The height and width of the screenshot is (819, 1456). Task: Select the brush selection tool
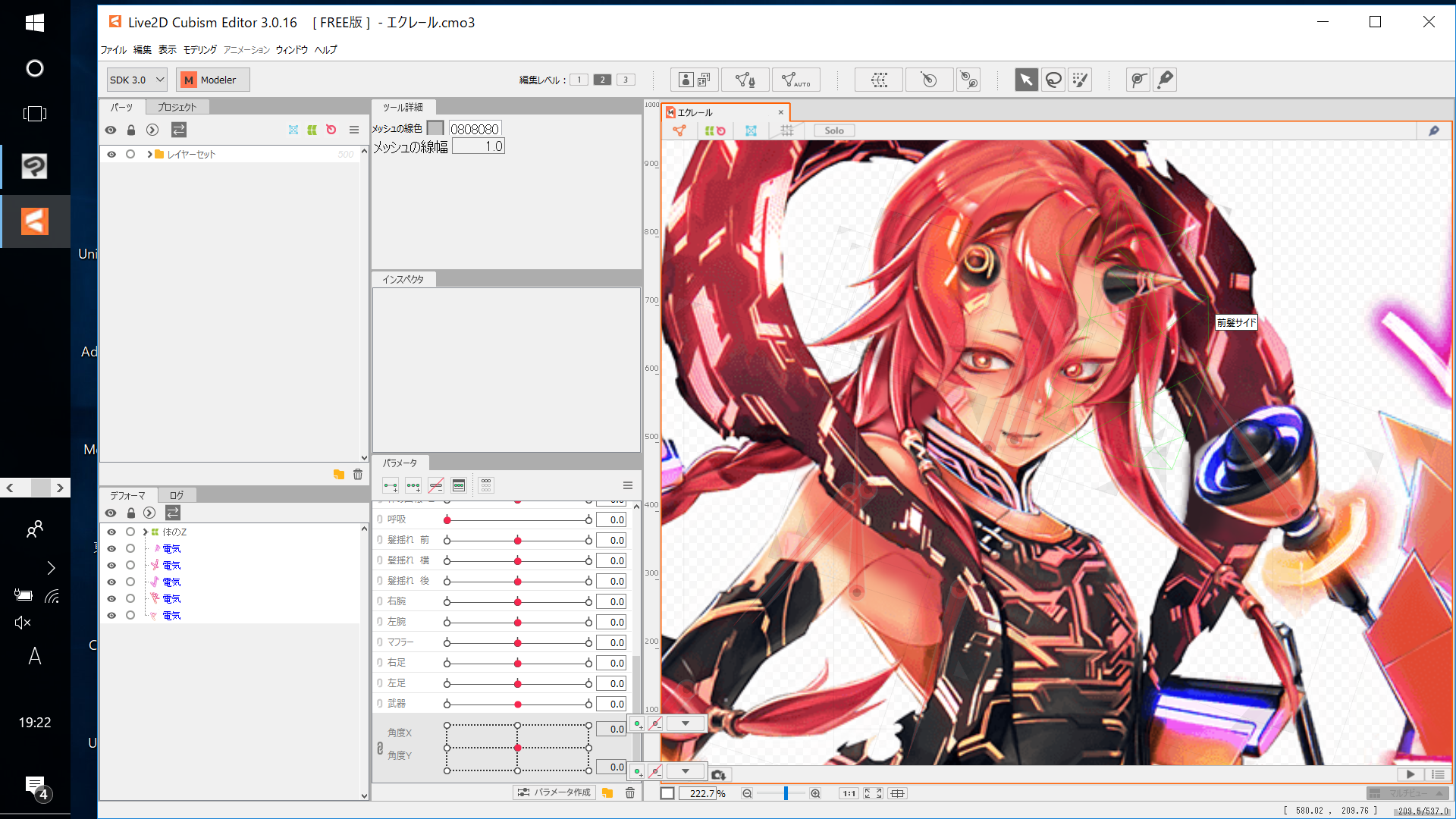(1080, 80)
